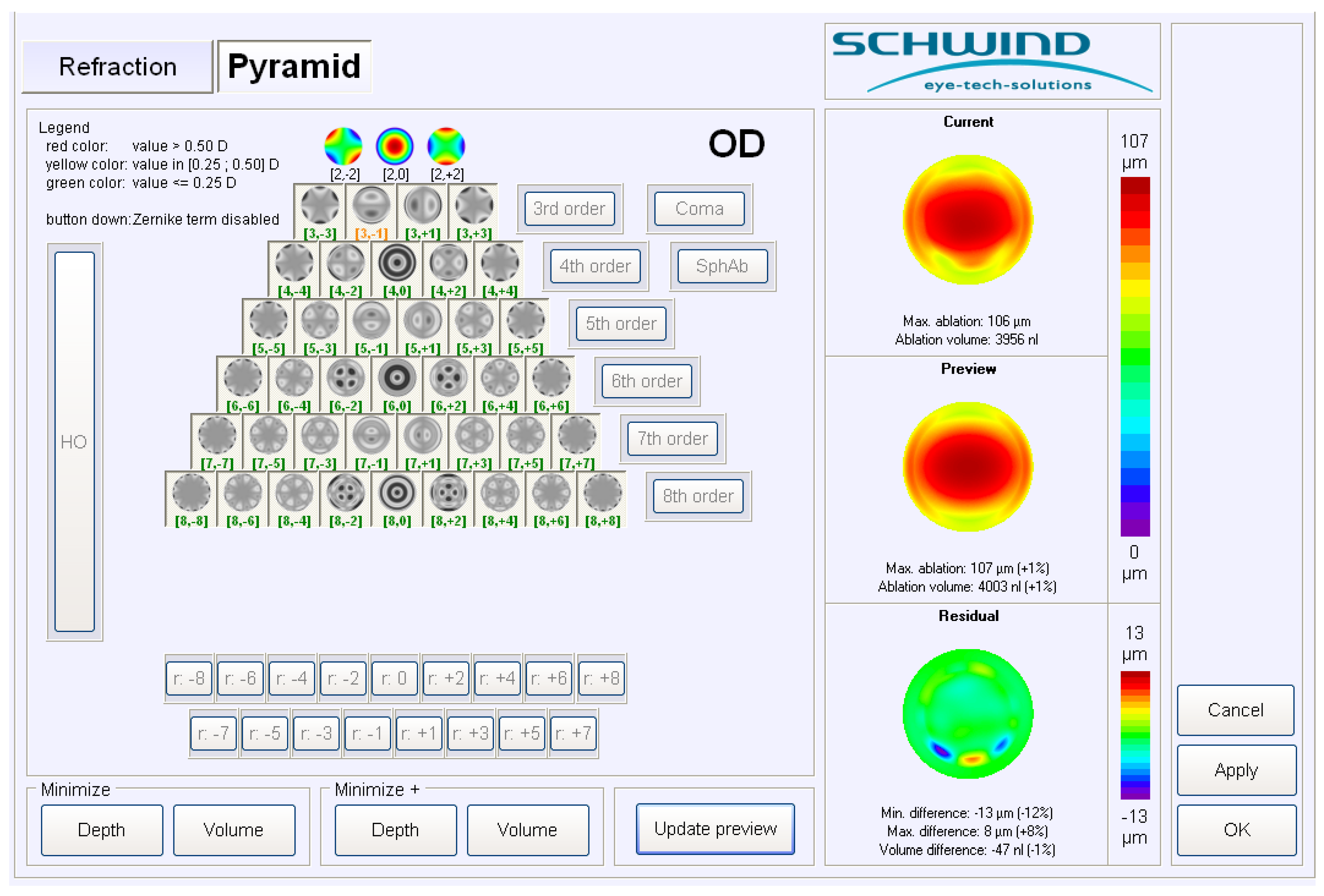Screen dimensions: 1324x896
Task: Toggle the r: 0 column button
Action: 394,678
